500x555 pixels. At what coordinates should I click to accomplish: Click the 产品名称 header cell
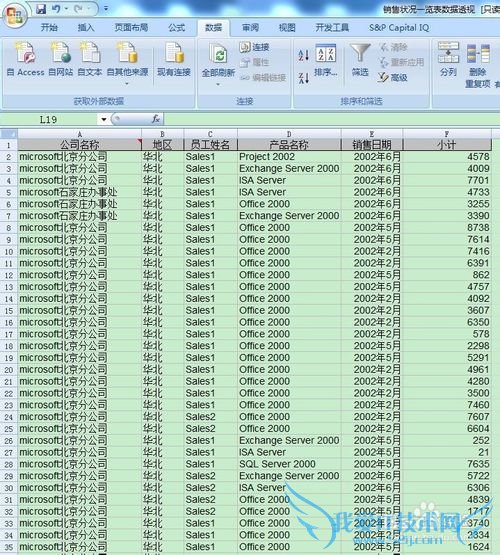(289, 145)
